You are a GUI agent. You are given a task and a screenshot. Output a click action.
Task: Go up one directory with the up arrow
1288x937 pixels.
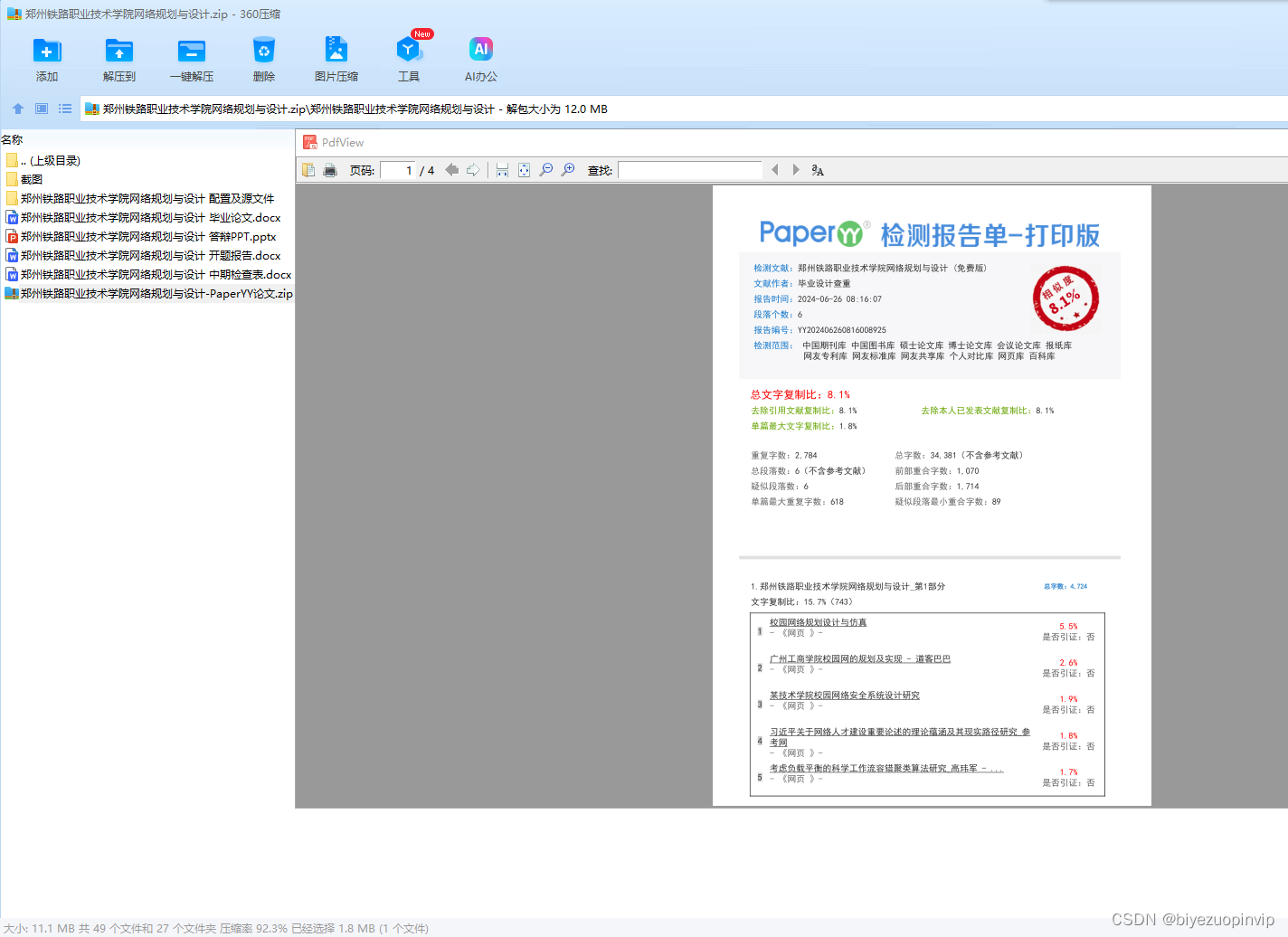(18, 109)
